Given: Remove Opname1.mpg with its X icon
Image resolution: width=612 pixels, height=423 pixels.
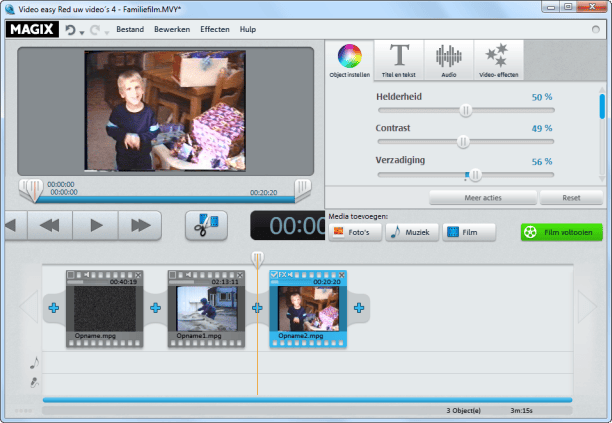Looking at the screenshot, I should (240, 275).
